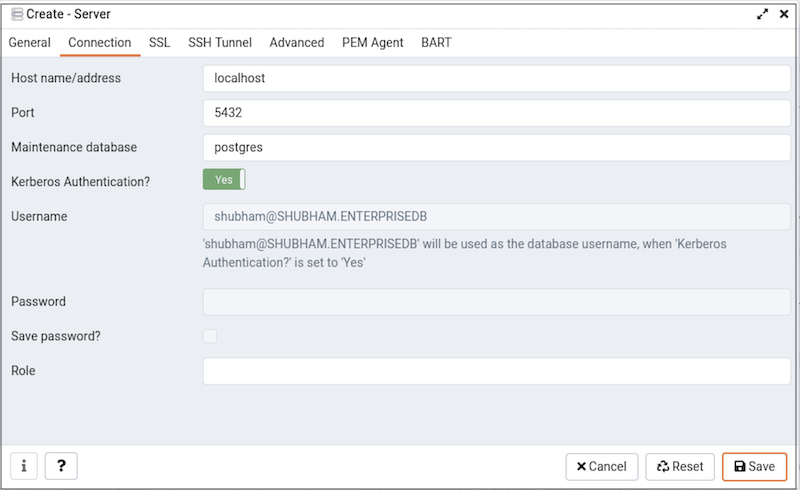Go to the Advanced tab
800x490 pixels.
pyautogui.click(x=296, y=42)
